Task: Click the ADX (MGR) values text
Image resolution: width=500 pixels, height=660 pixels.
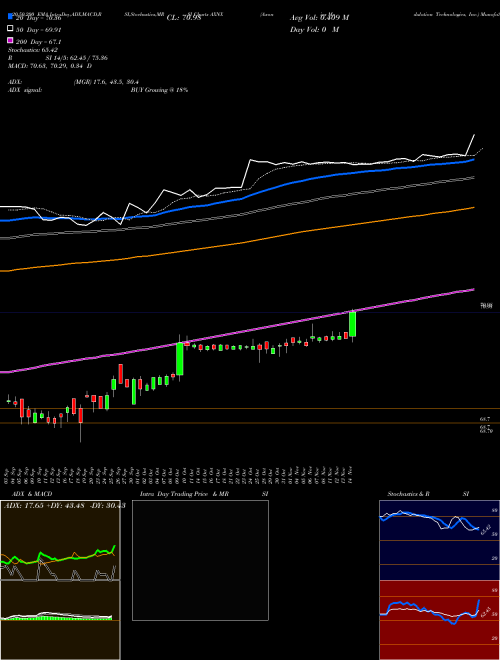Action: [x=106, y=82]
